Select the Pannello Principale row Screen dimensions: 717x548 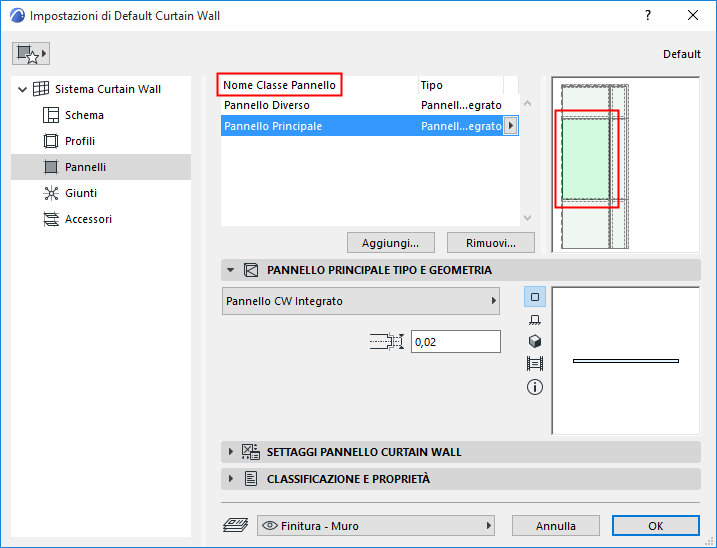pos(369,126)
